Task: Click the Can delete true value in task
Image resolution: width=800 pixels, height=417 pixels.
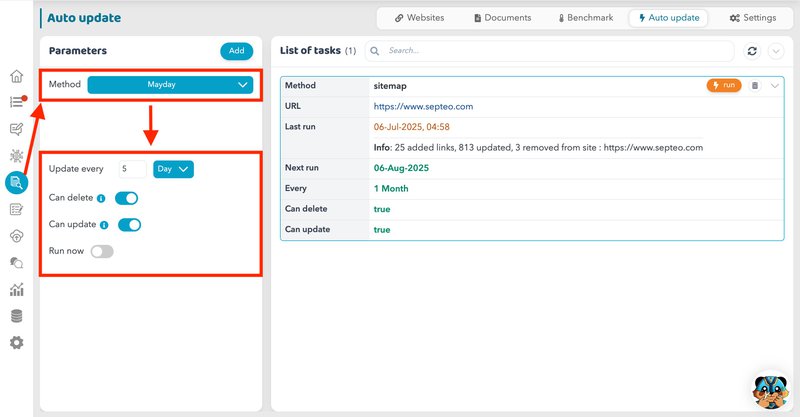Action: coord(382,209)
